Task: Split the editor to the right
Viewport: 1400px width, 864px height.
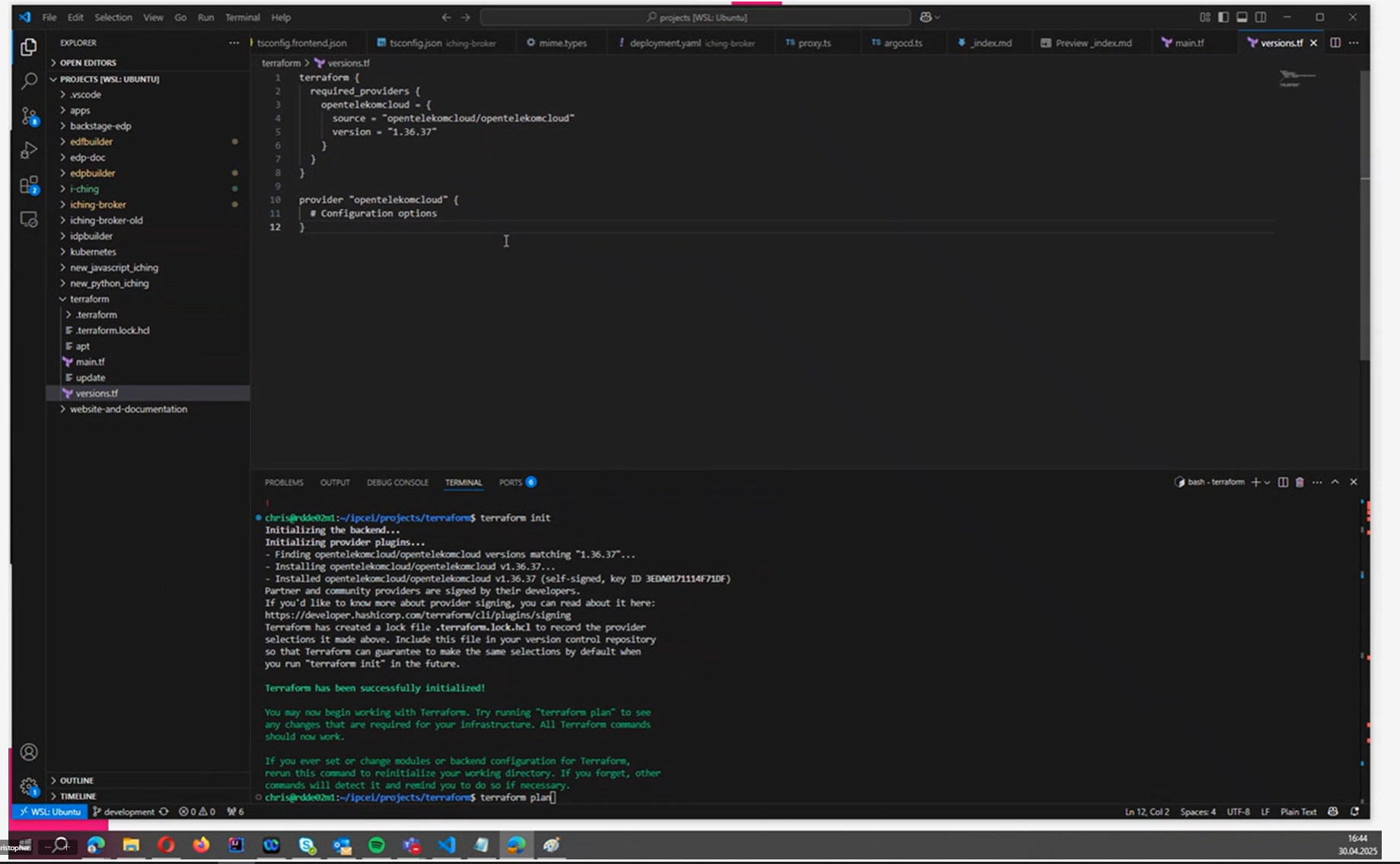Action: [x=1335, y=43]
